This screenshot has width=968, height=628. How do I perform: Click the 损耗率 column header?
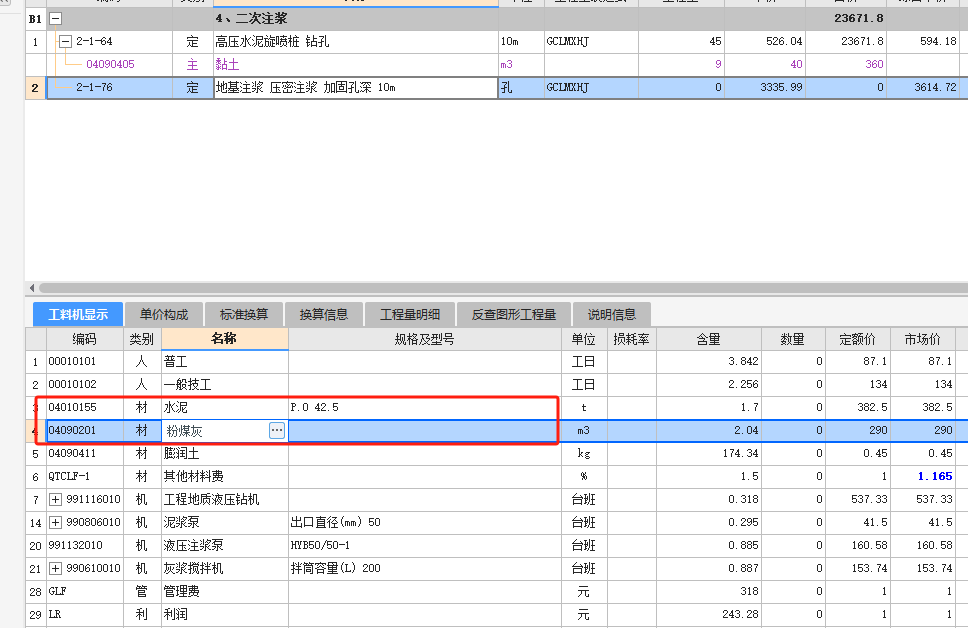pos(632,339)
